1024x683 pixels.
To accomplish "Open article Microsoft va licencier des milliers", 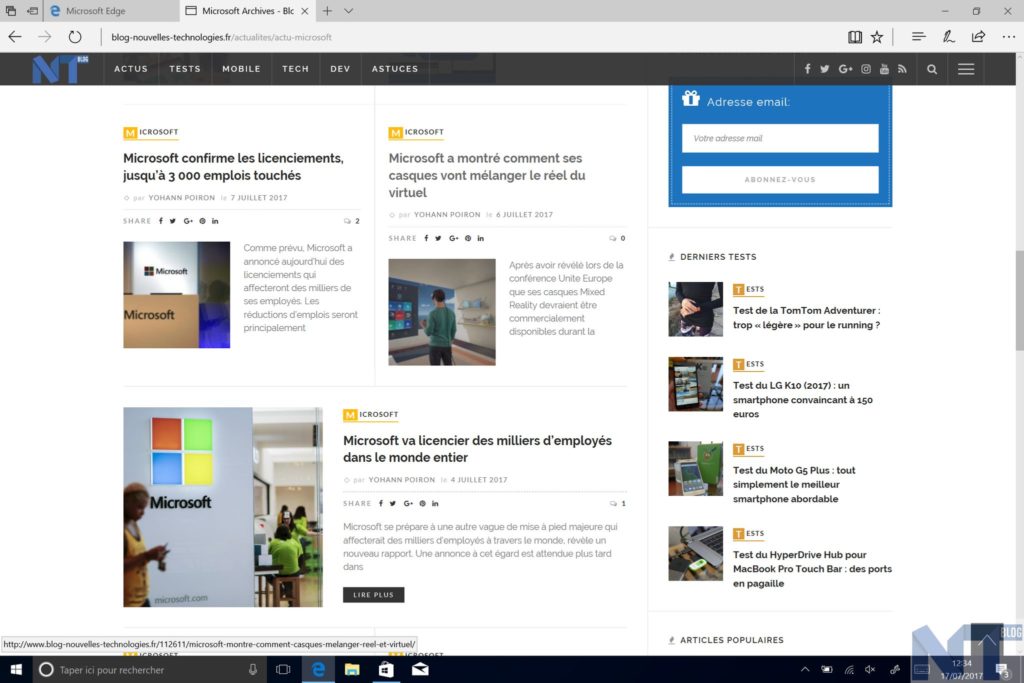I will click(x=477, y=449).
